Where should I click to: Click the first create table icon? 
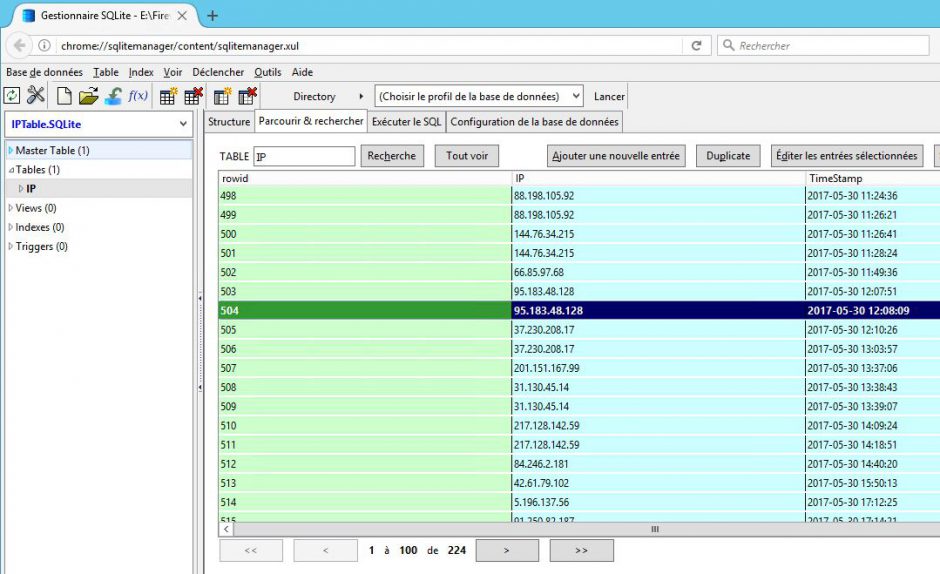point(169,96)
